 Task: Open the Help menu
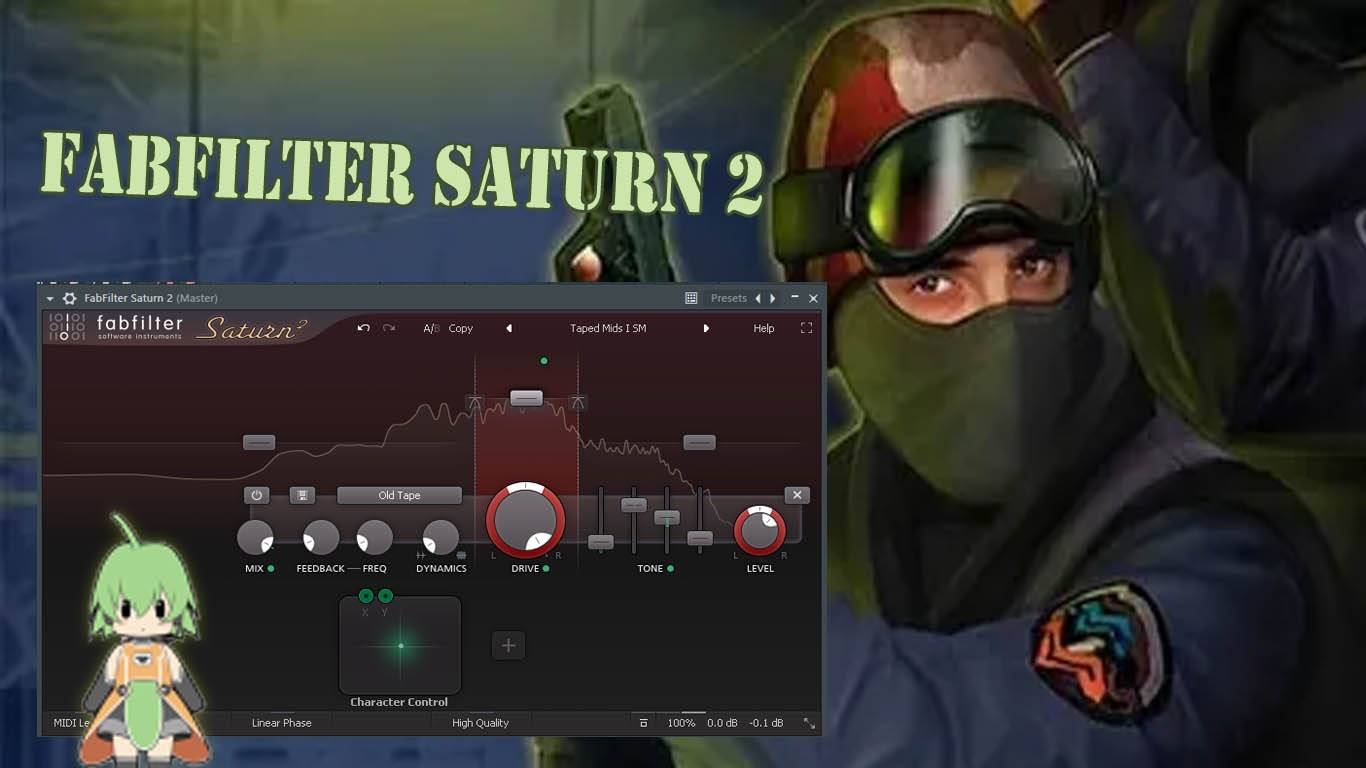pos(764,328)
